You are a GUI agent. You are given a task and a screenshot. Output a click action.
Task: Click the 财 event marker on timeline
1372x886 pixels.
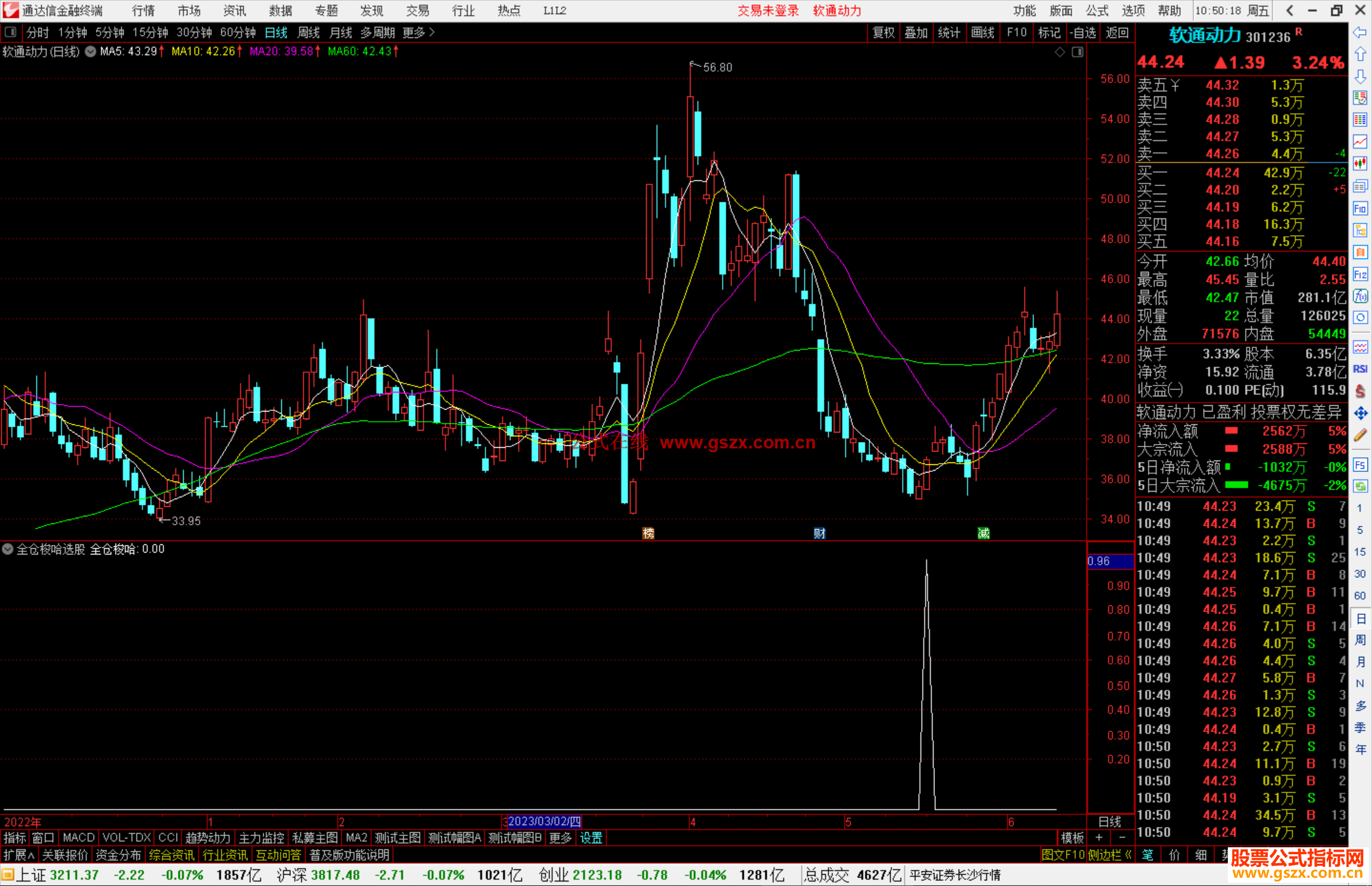click(819, 534)
